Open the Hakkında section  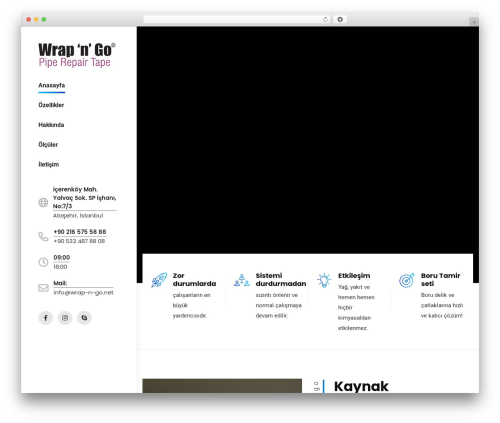coord(51,125)
